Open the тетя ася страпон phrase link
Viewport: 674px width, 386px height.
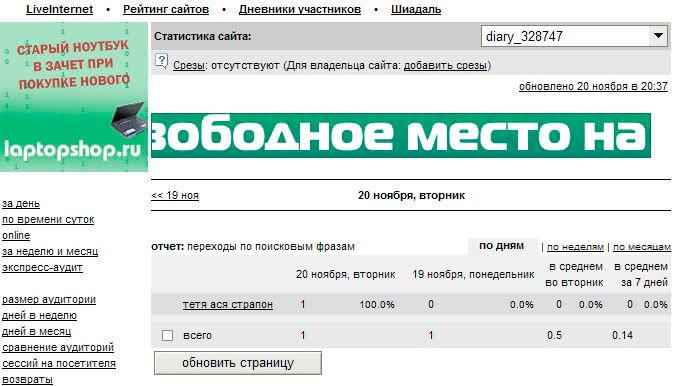tap(228, 304)
